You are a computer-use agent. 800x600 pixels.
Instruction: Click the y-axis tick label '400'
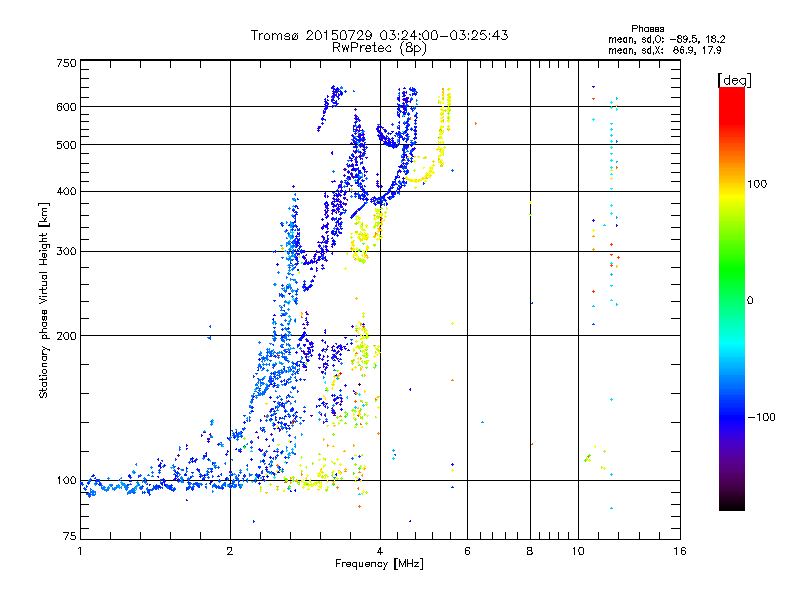click(x=66, y=192)
